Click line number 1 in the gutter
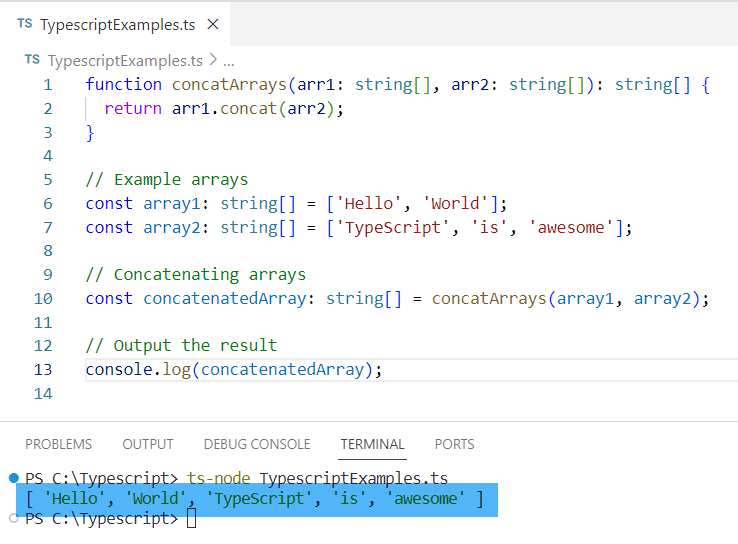The width and height of the screenshot is (738, 544). click(48, 85)
